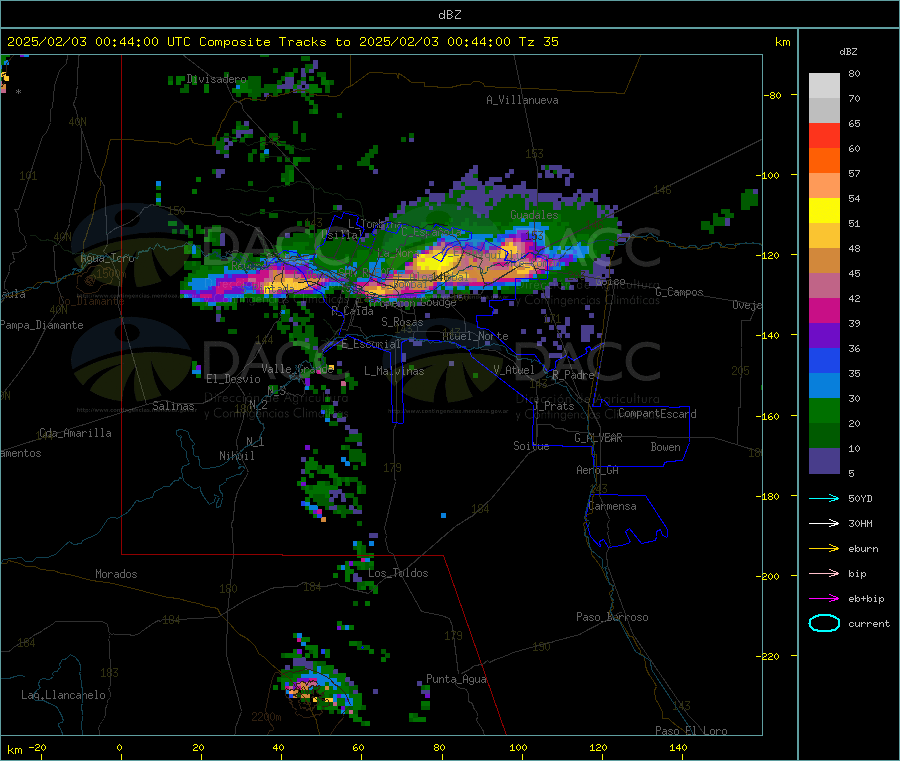
Task: Click the 'Cda_Amarilla' map label
Action: pyautogui.click(x=75, y=433)
